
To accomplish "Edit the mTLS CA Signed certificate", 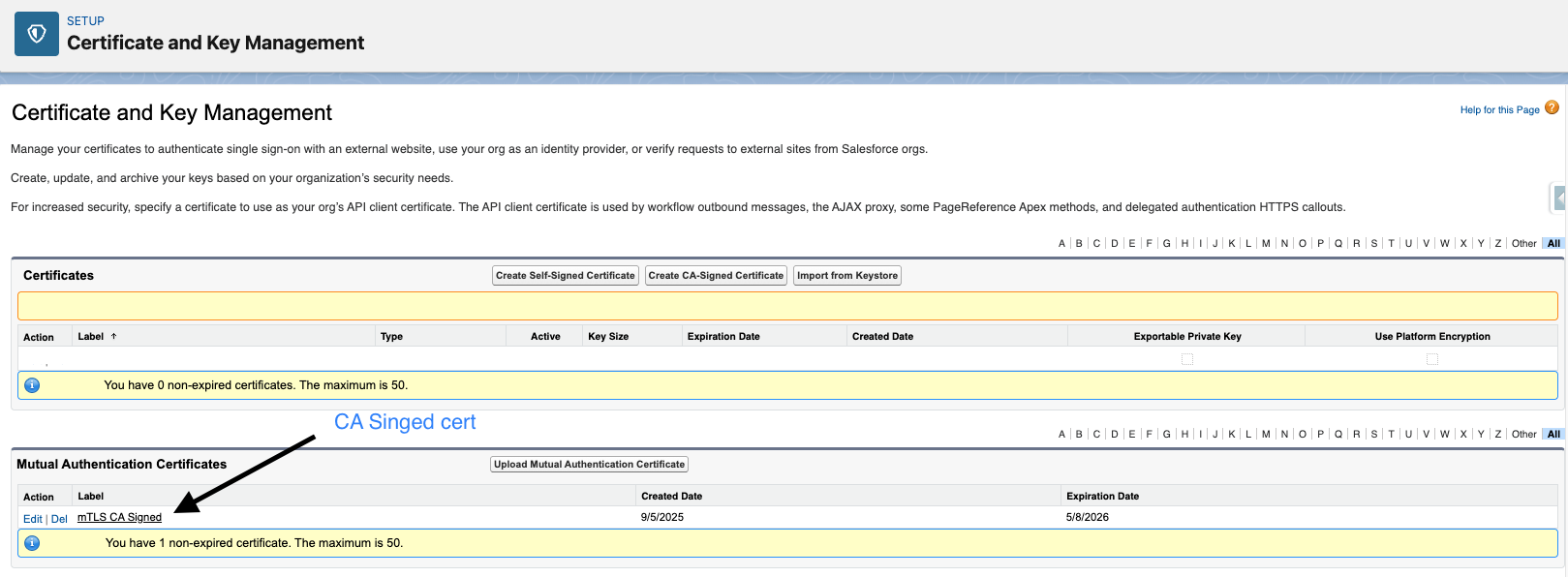I will pos(32,519).
